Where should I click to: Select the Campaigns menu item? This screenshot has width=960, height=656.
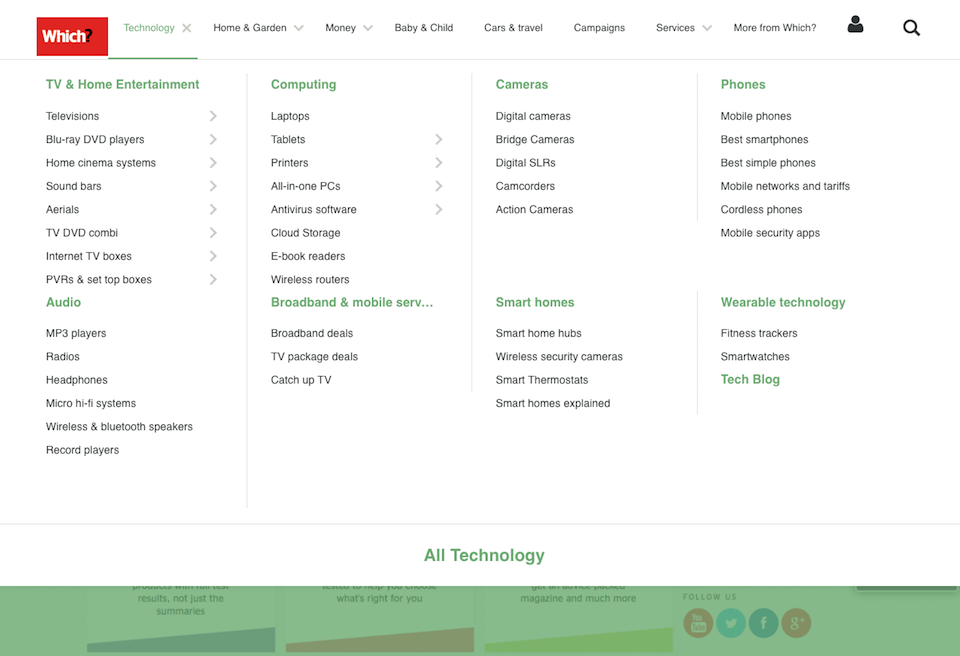pyautogui.click(x=599, y=28)
